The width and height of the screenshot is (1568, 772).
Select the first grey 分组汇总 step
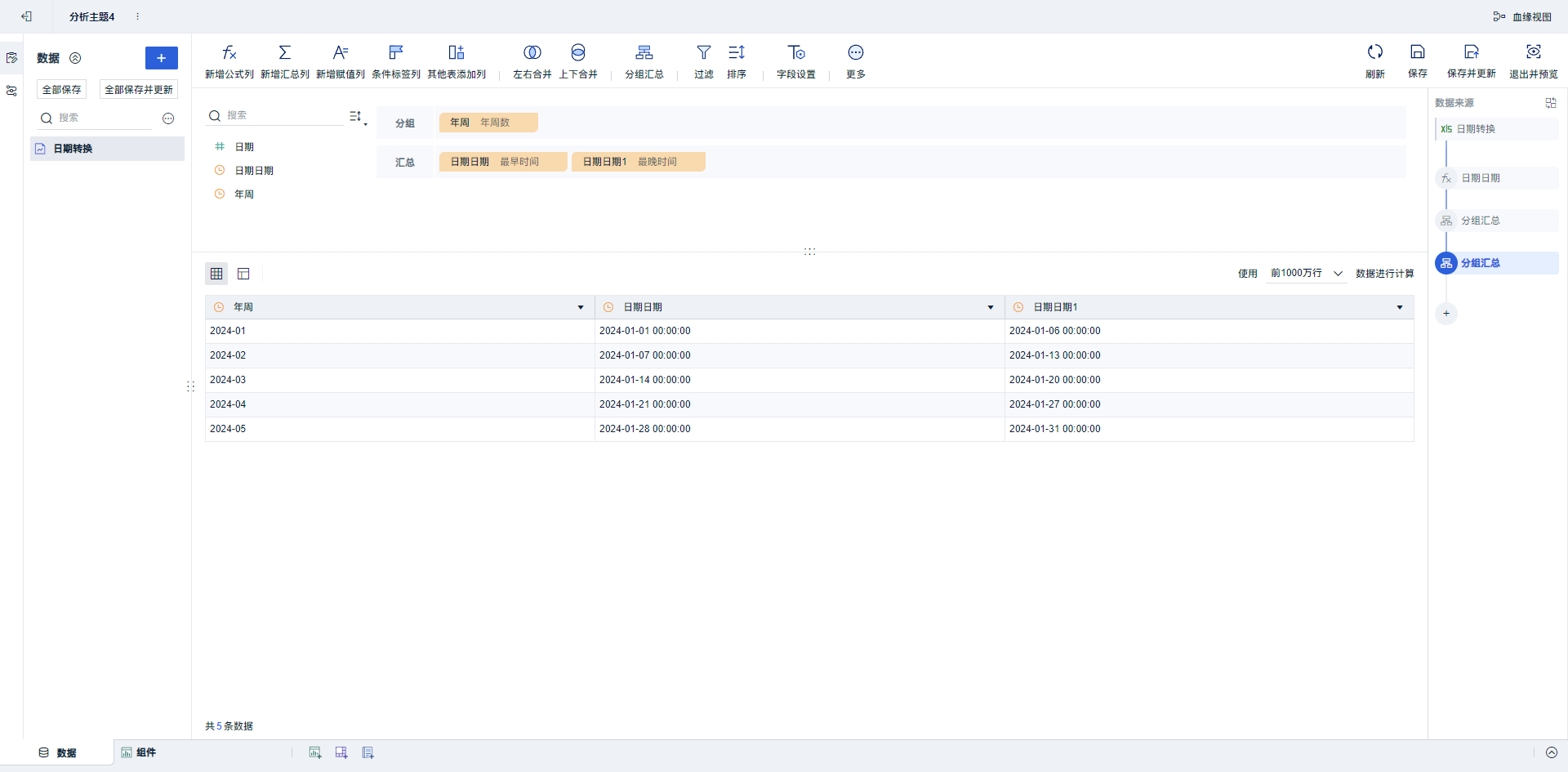point(1497,221)
